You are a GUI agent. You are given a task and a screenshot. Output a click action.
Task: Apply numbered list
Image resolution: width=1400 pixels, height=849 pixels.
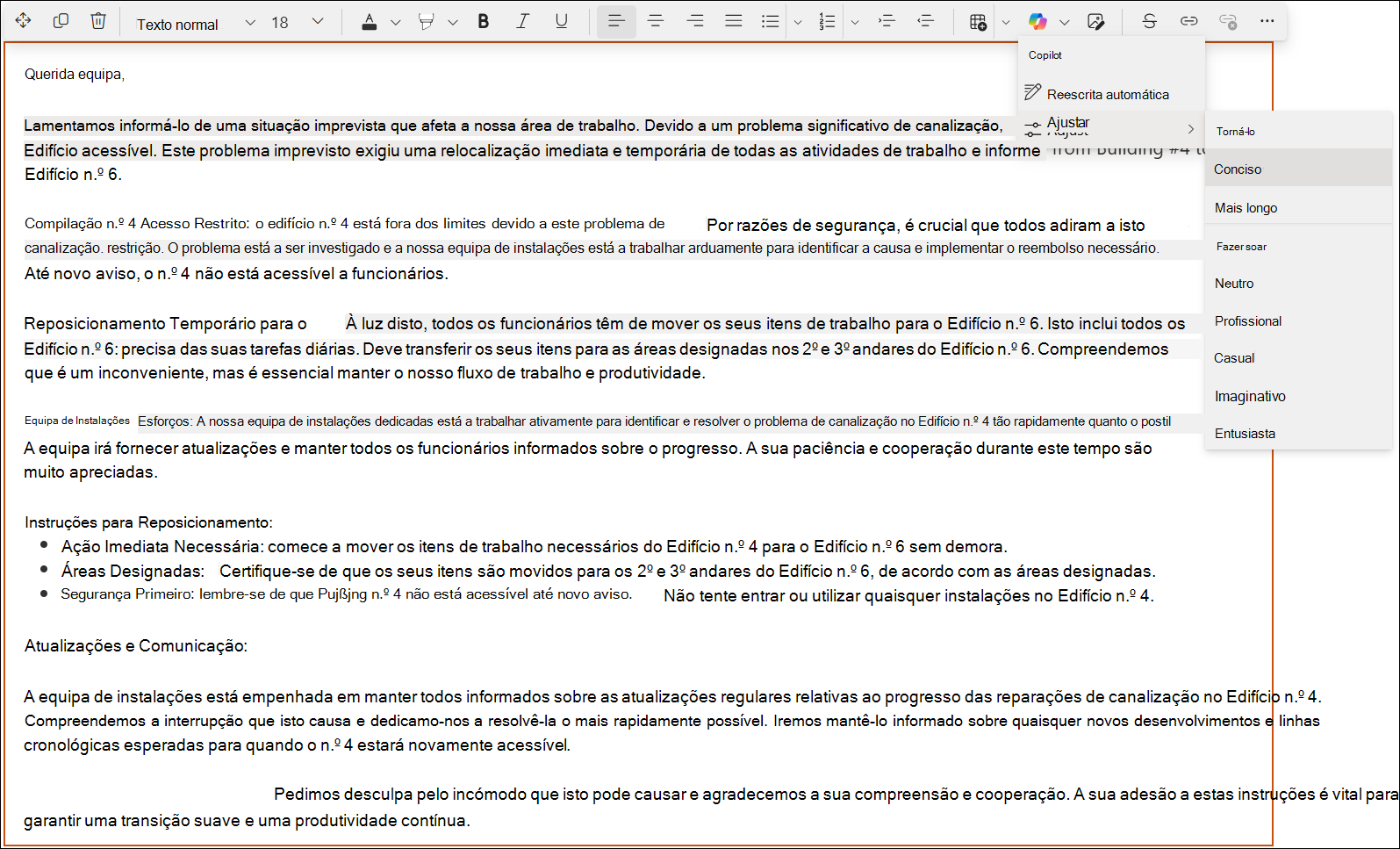point(827,22)
